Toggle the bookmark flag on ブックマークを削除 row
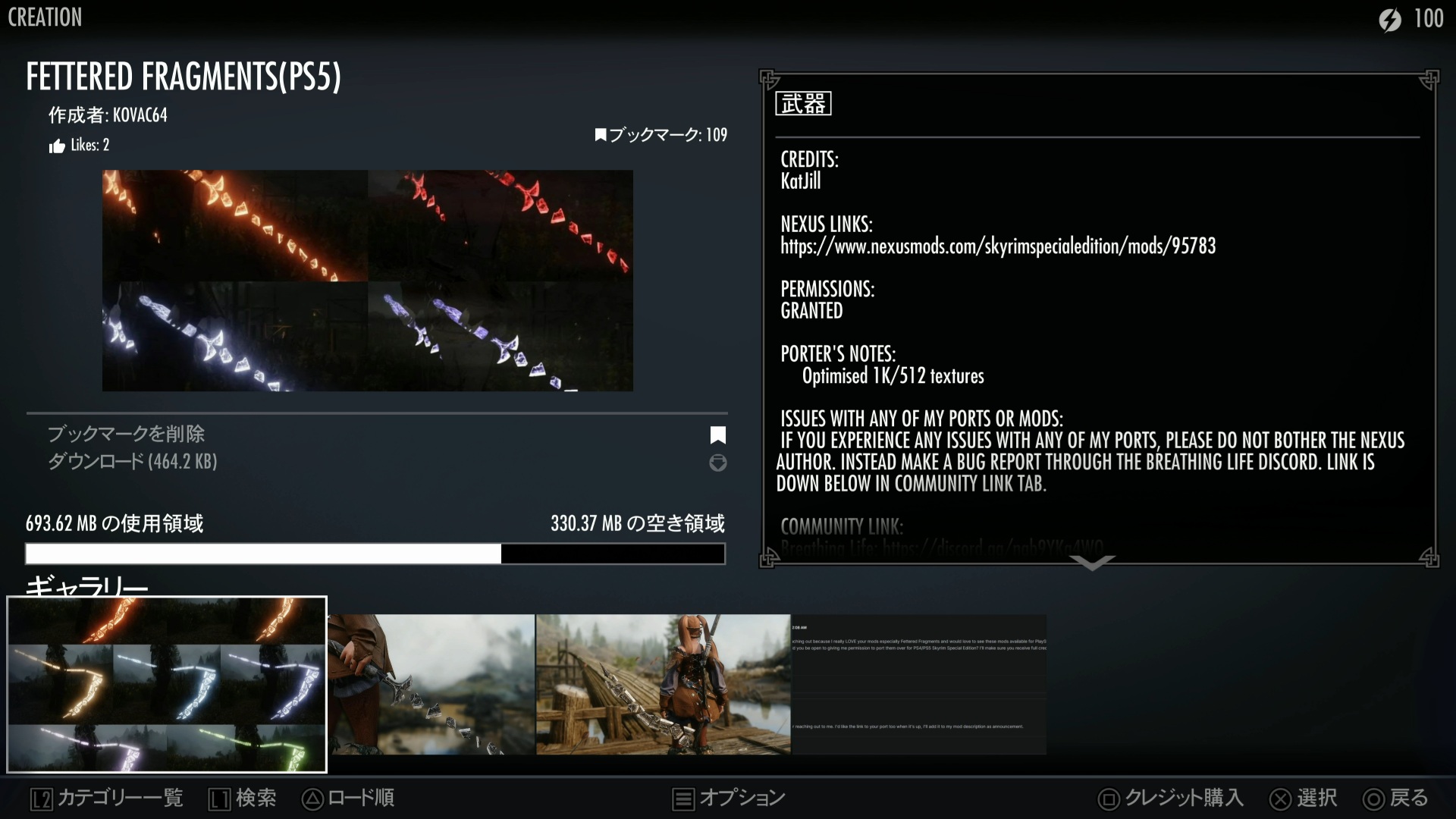1456x819 pixels. (717, 435)
